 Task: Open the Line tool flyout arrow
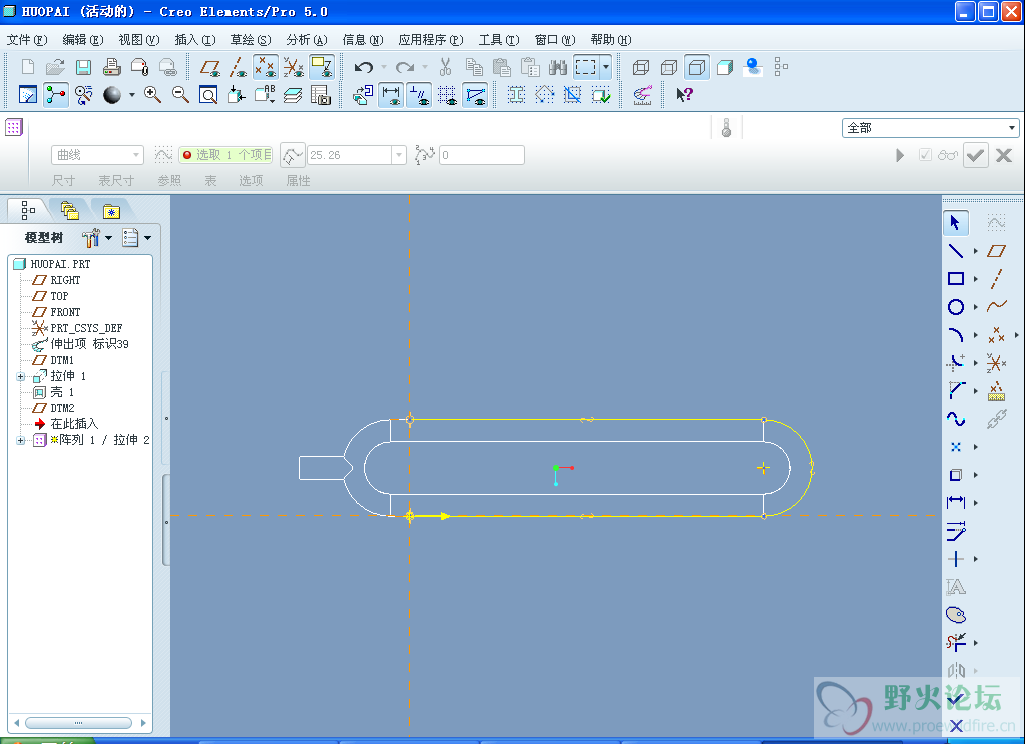click(x=975, y=251)
